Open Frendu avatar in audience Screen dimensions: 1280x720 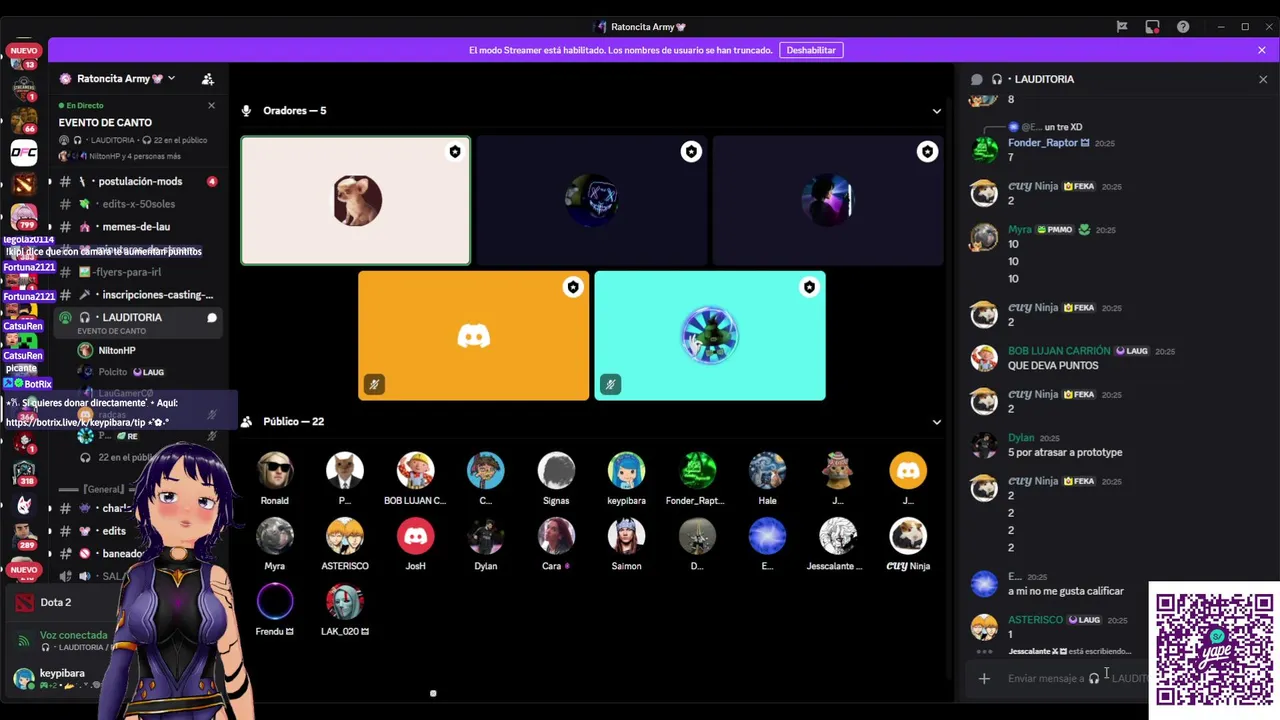(275, 602)
